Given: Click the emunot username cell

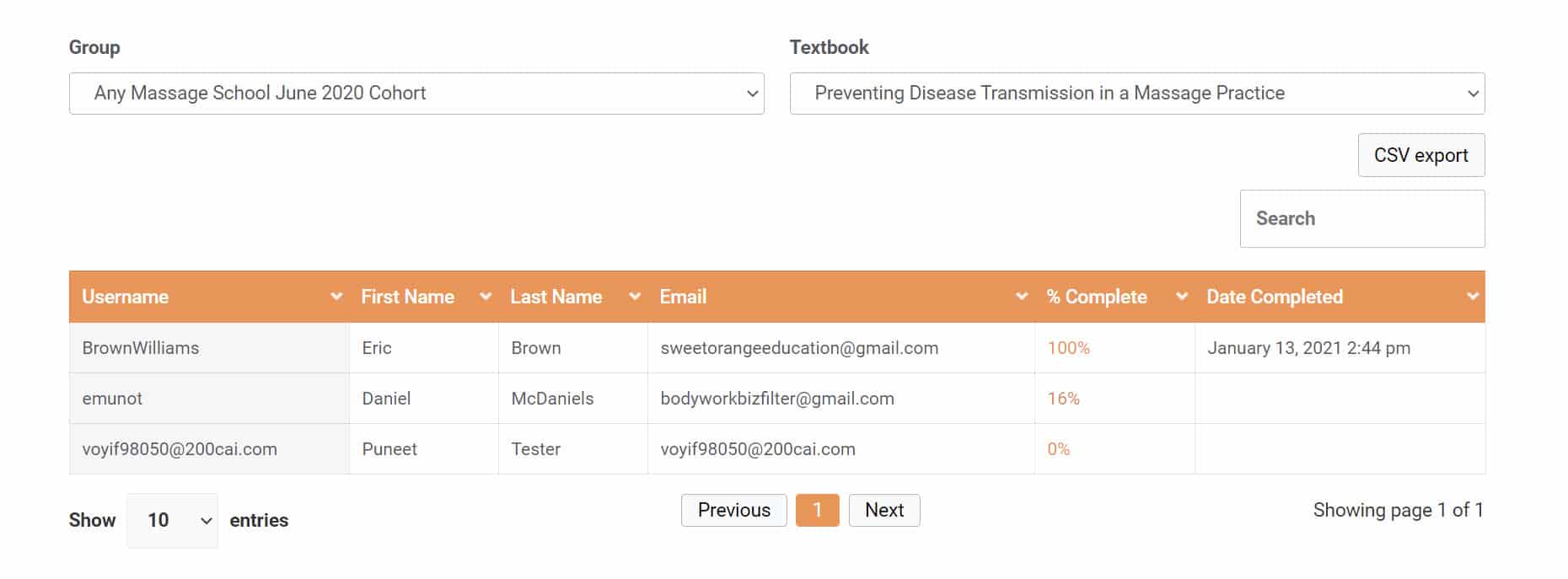Looking at the screenshot, I should click(x=112, y=399).
